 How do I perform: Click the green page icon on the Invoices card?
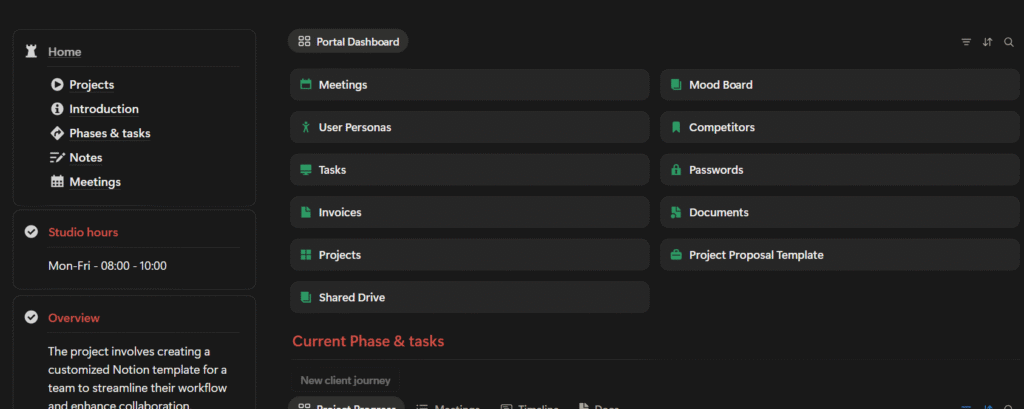point(305,212)
